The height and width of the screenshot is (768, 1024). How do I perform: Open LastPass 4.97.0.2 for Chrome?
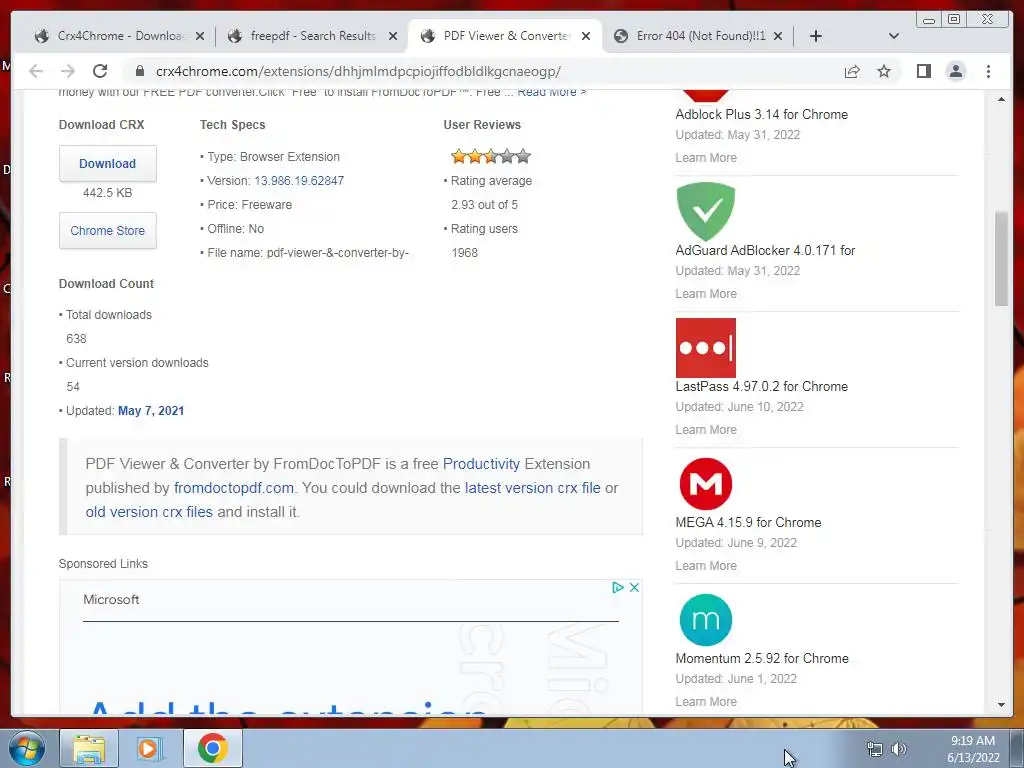(x=761, y=386)
